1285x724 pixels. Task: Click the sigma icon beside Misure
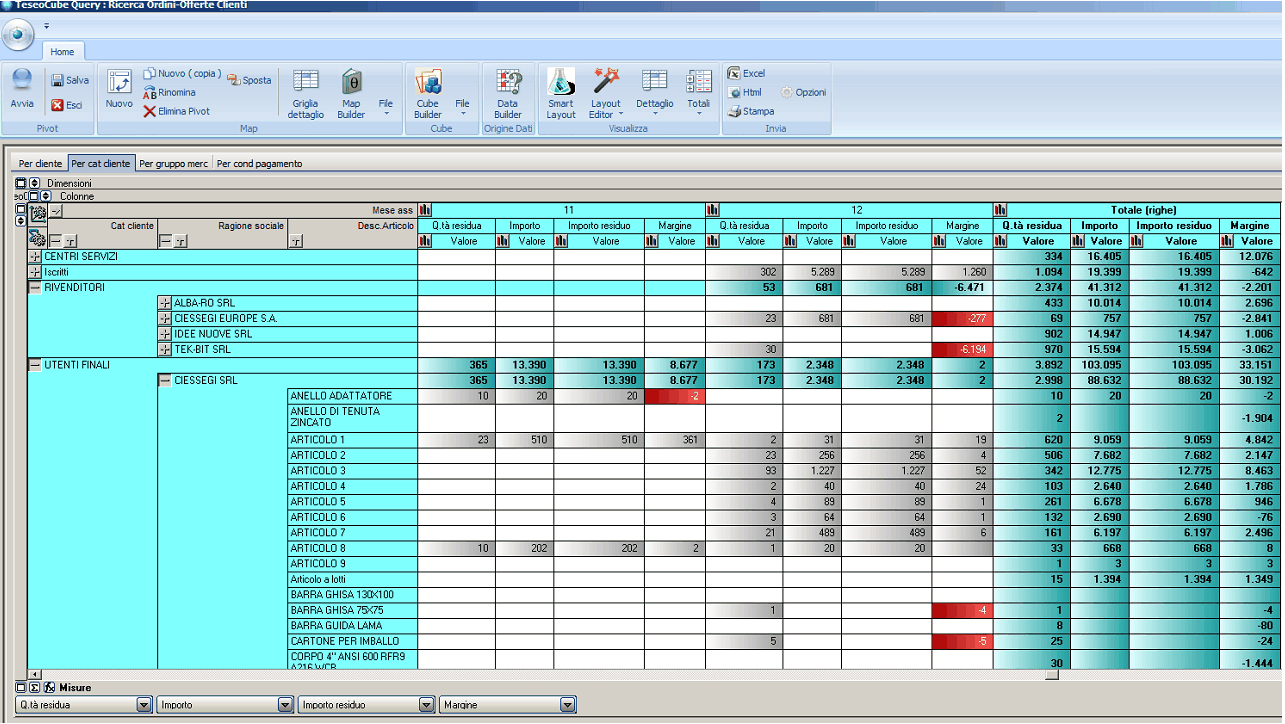tap(35, 687)
